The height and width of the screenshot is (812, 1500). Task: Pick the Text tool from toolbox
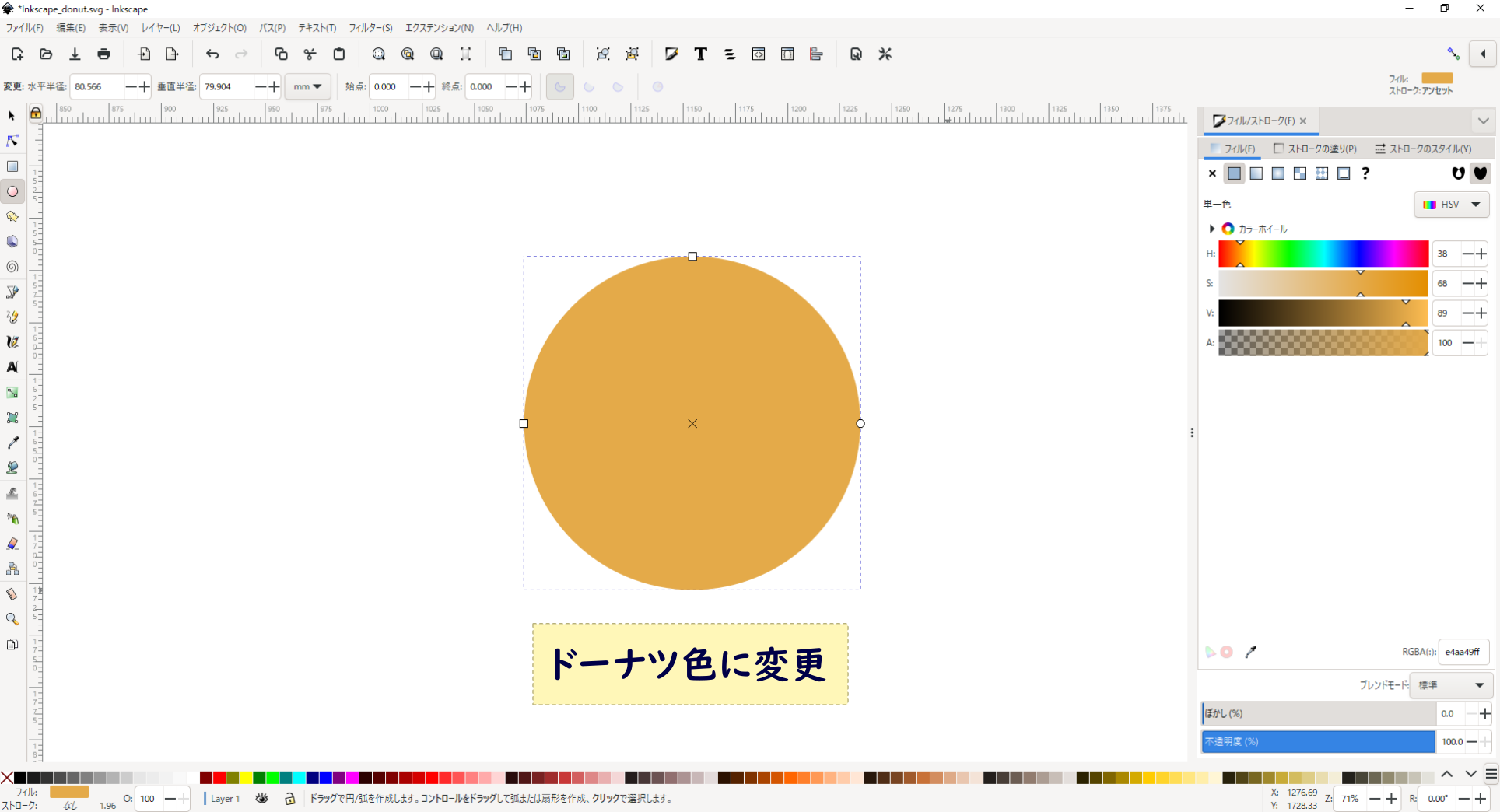click(12, 367)
